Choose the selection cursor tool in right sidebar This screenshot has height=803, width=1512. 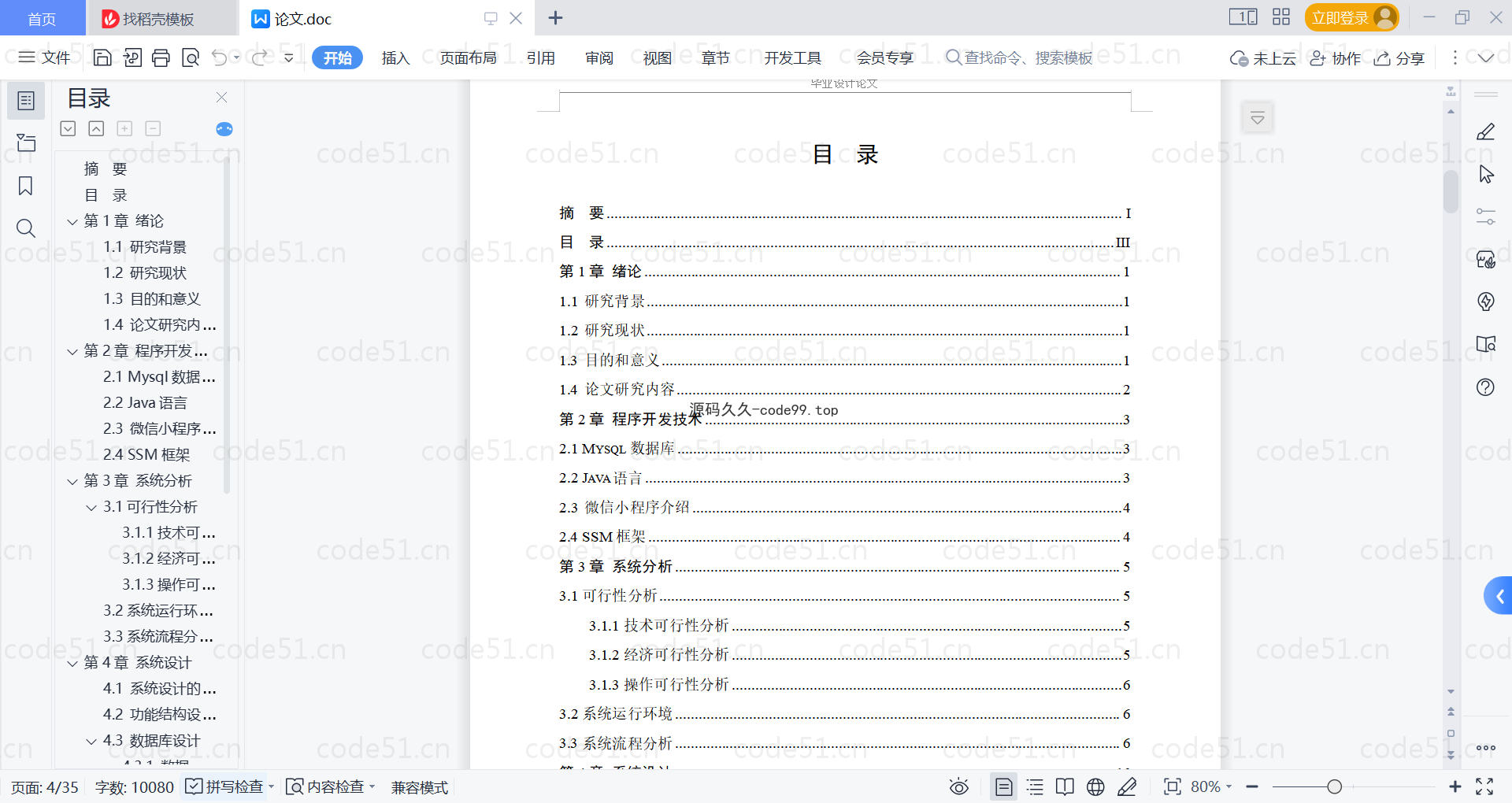[1485, 174]
